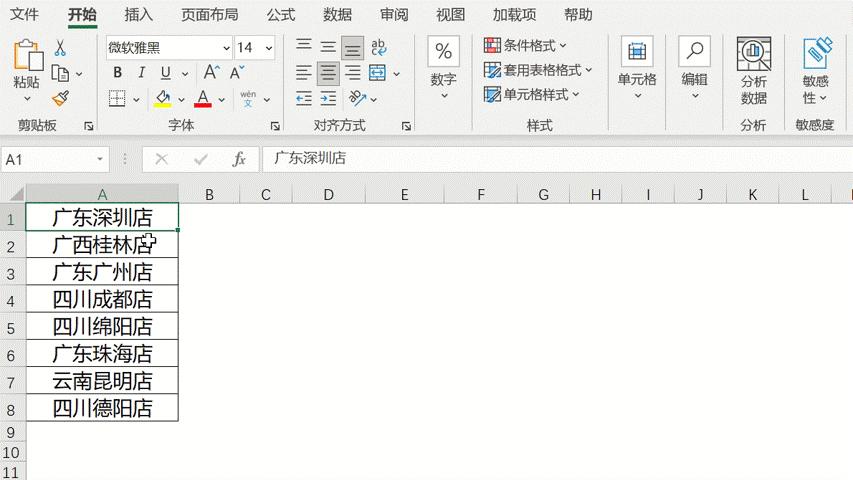Expand fill color dropdown arrow
The width and height of the screenshot is (853, 480).
181,100
